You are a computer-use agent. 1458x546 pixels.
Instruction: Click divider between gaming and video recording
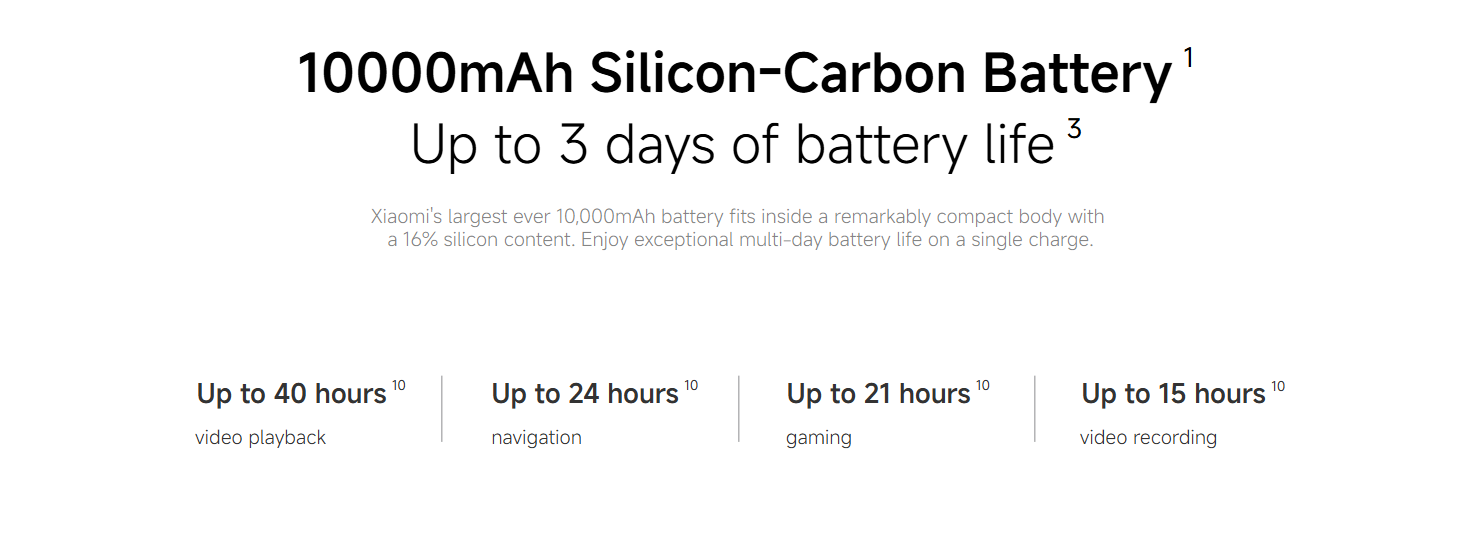click(x=1035, y=409)
